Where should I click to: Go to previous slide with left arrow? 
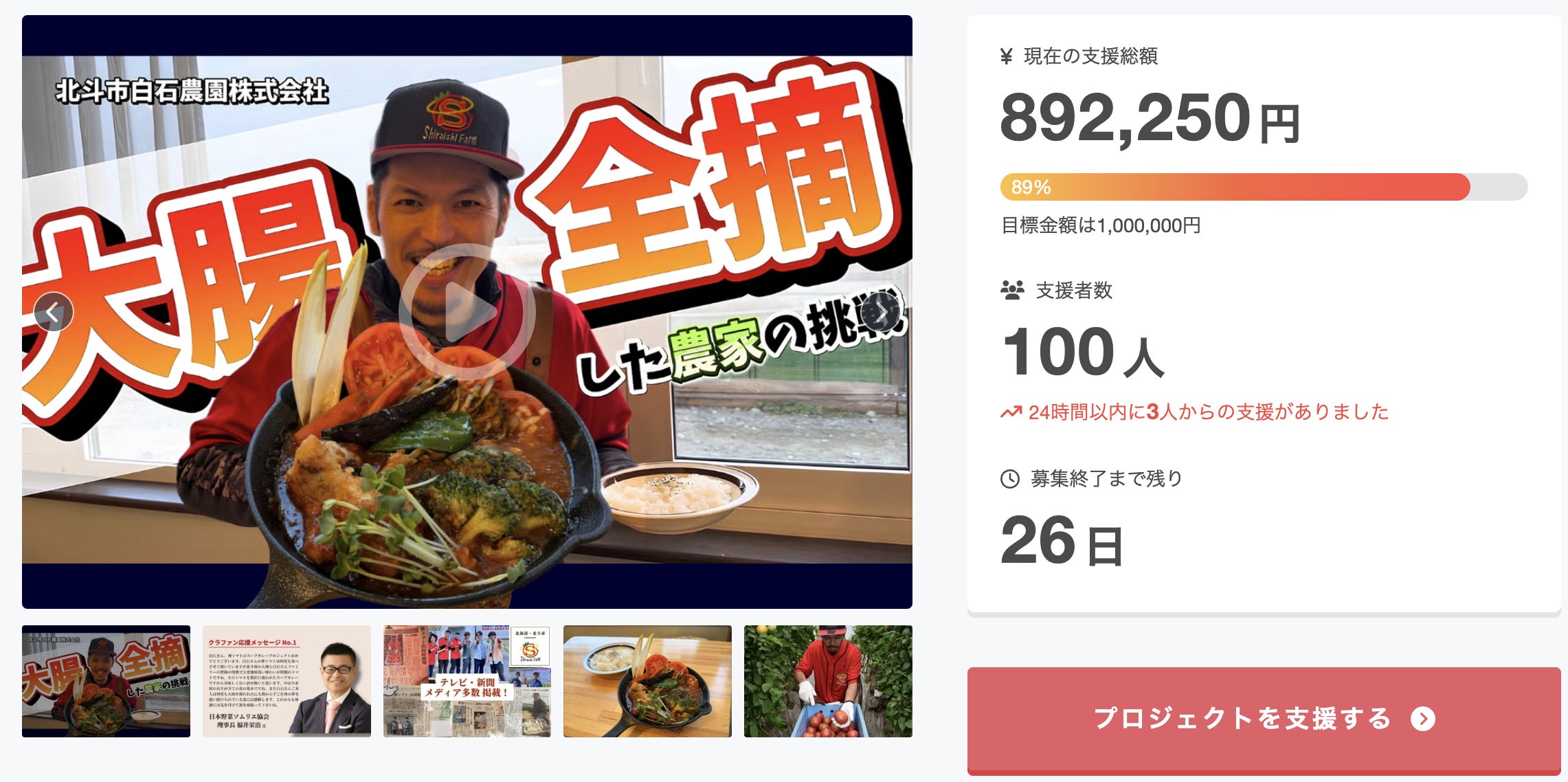tap(53, 312)
